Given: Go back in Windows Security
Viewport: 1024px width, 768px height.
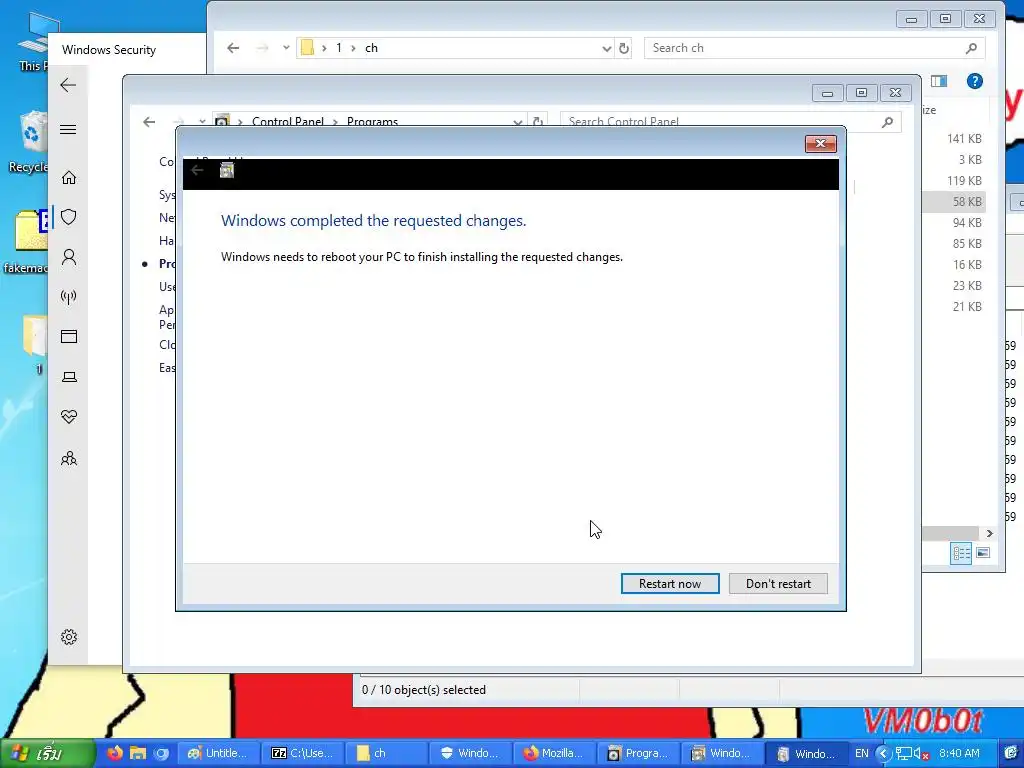Looking at the screenshot, I should click(x=68, y=85).
